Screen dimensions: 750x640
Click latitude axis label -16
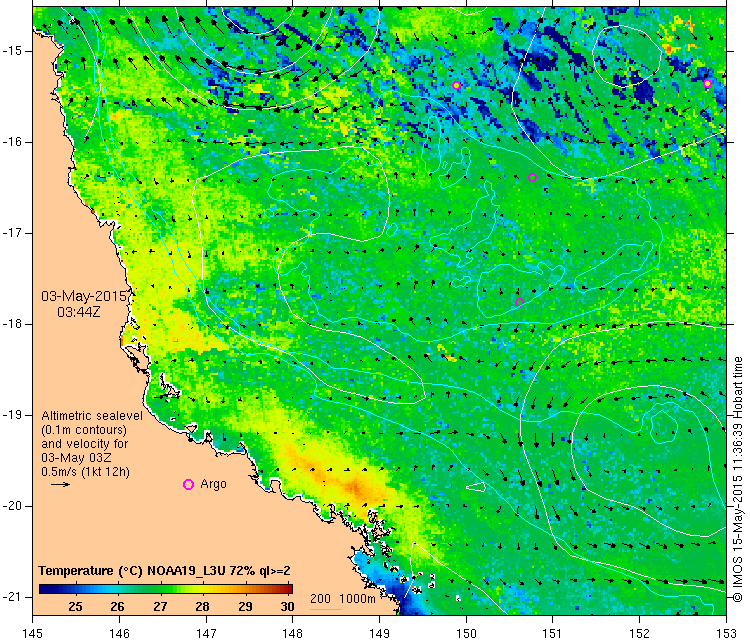click(x=12, y=142)
